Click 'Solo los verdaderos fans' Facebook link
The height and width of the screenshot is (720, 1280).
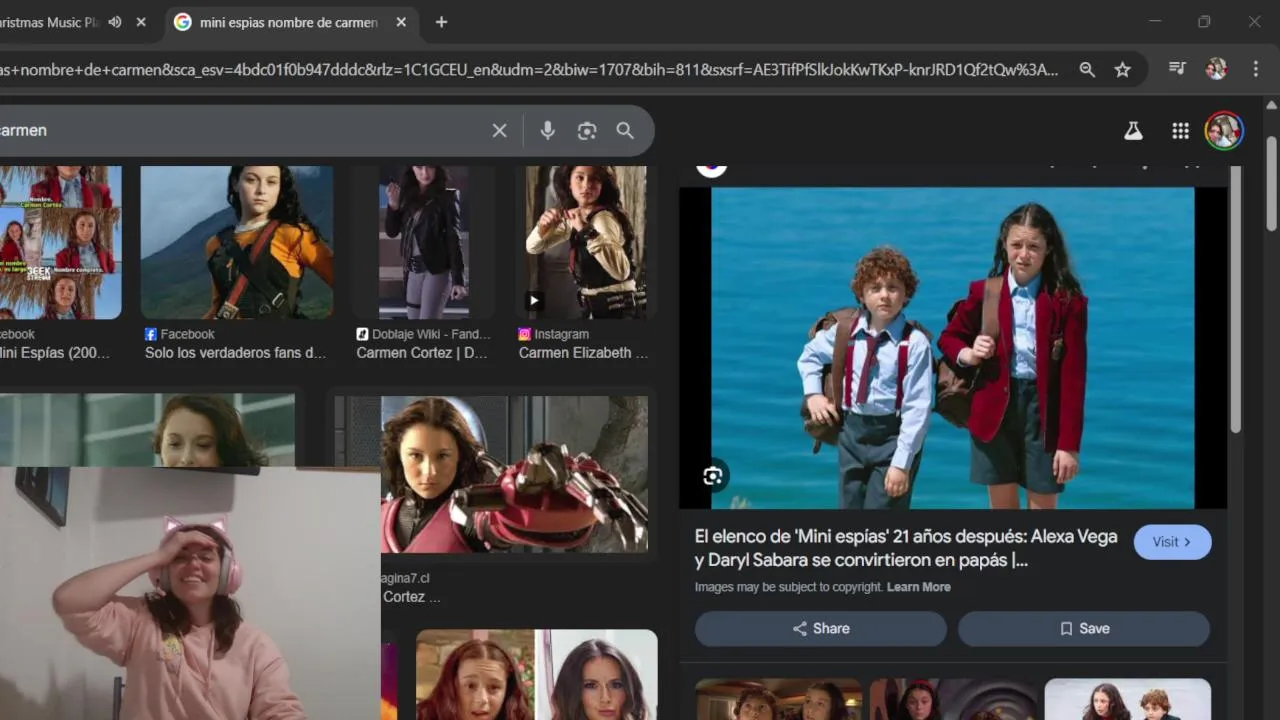coord(235,352)
